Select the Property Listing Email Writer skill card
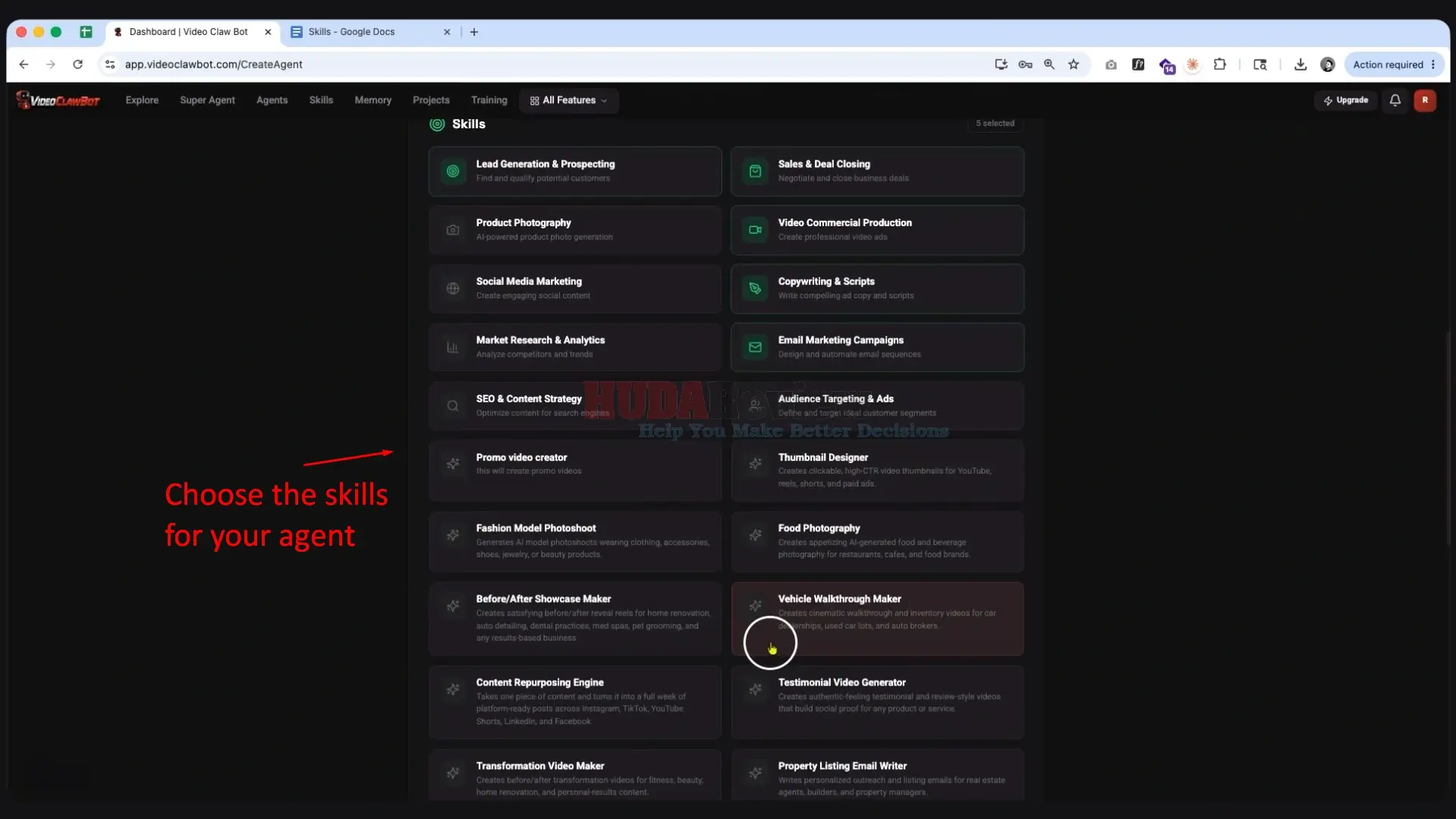The width and height of the screenshot is (1456, 819). click(x=877, y=776)
